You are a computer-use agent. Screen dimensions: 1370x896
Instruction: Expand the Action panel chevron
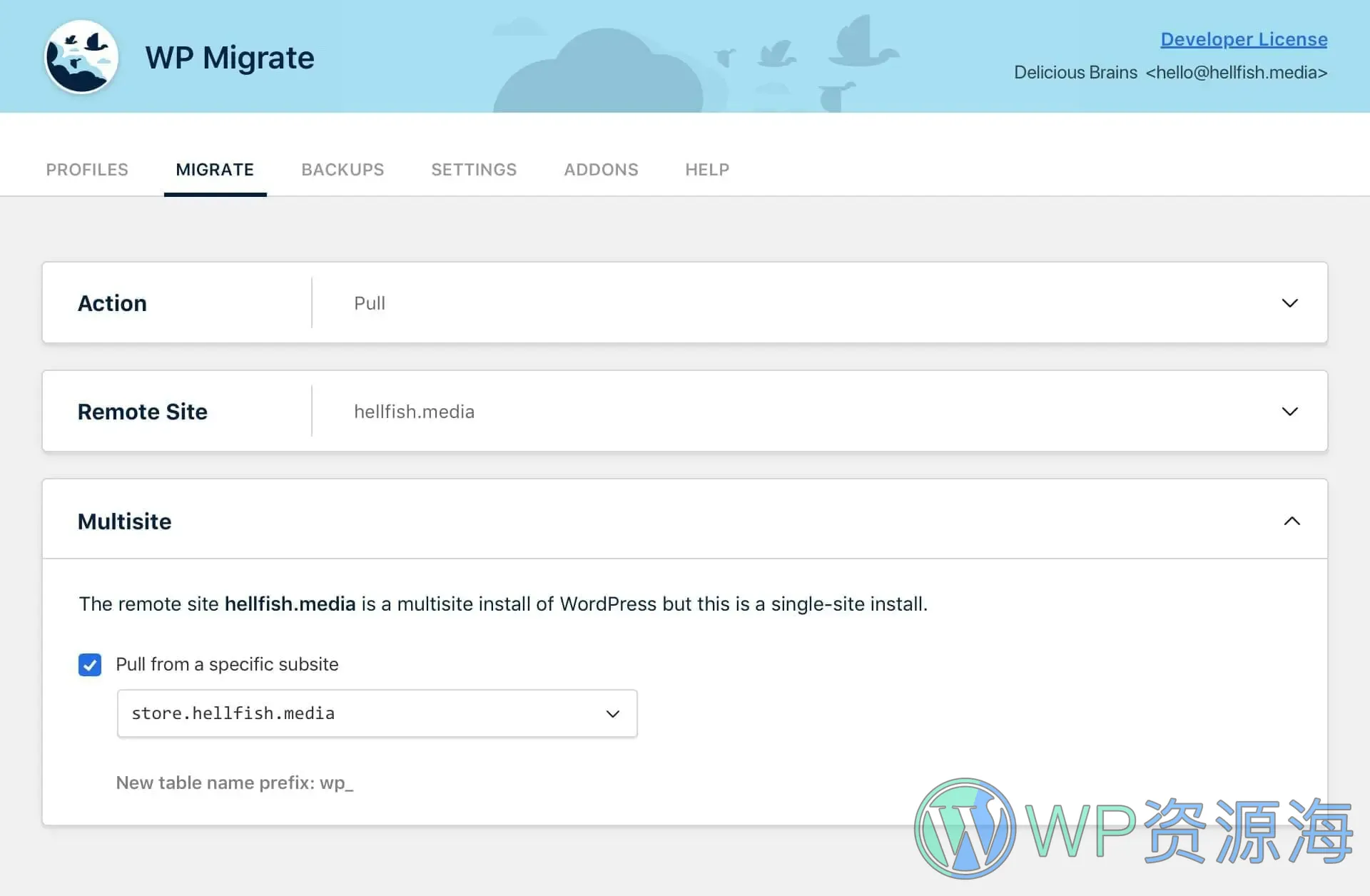[x=1289, y=303]
